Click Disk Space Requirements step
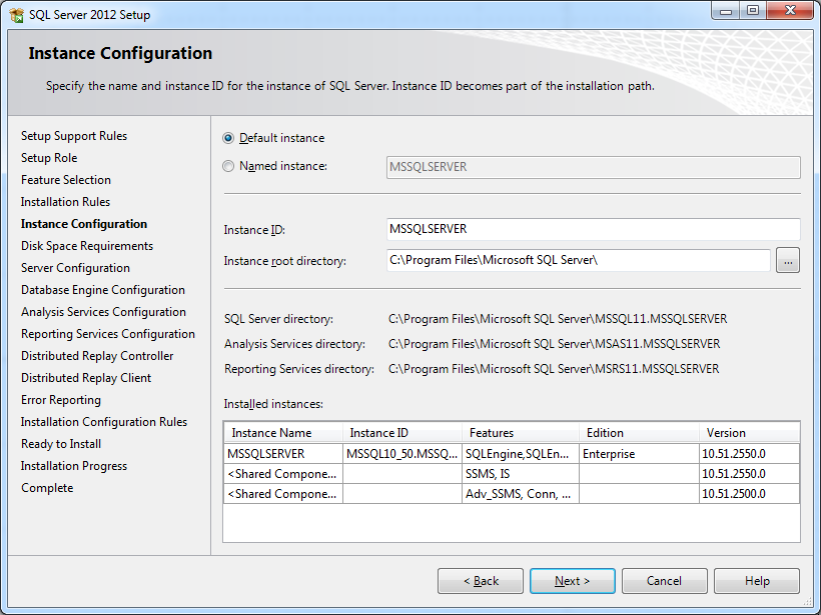This screenshot has width=821, height=615. pos(87,246)
